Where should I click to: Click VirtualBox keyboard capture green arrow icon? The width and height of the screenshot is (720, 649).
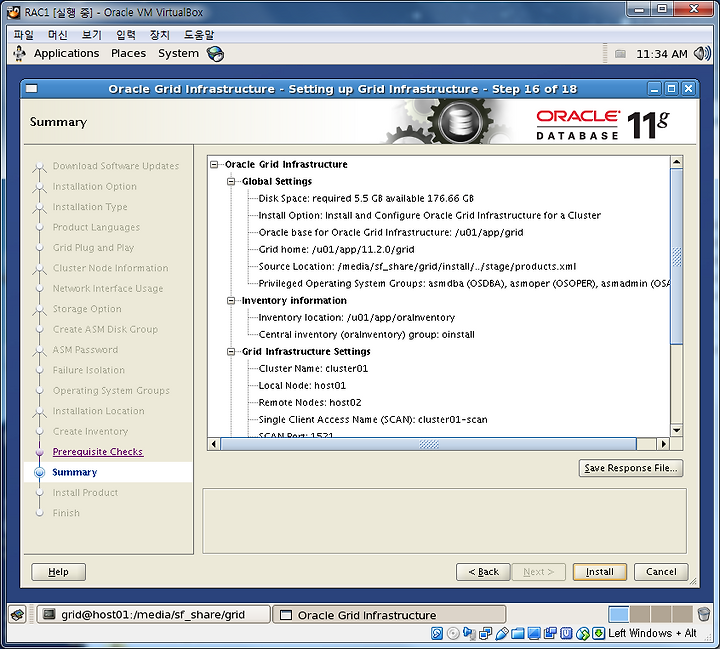598,633
